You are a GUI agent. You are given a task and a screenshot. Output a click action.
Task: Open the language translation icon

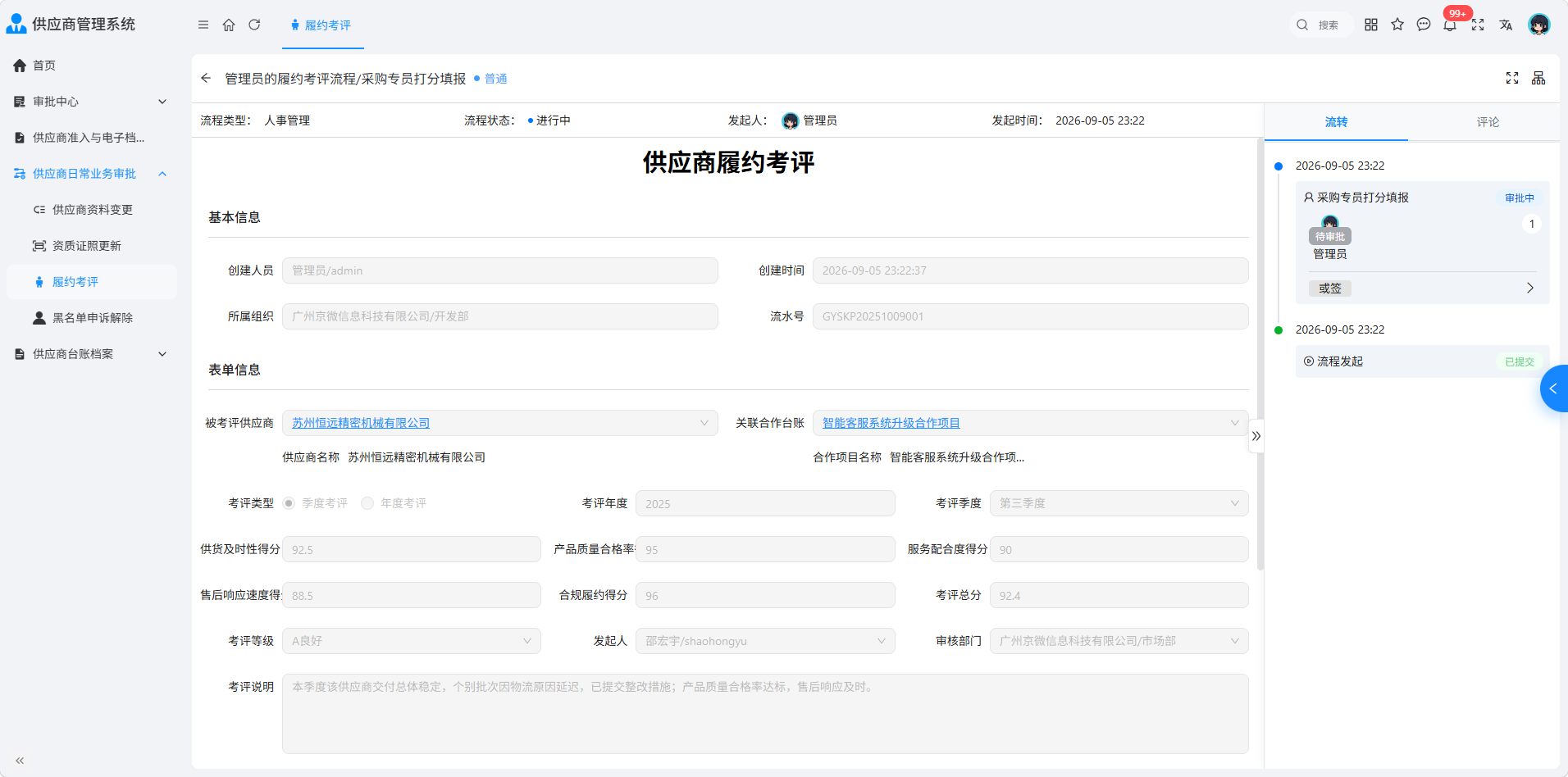(x=1506, y=25)
